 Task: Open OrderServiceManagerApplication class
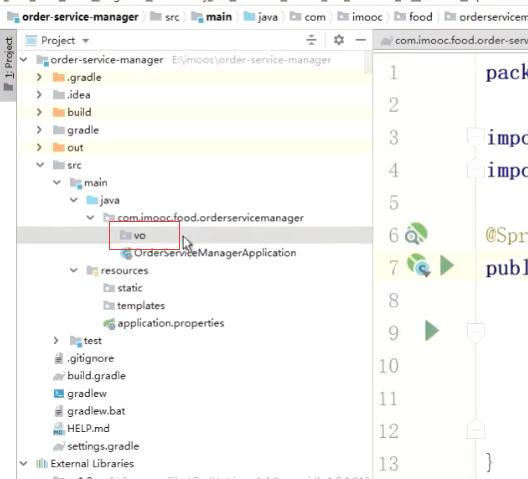(x=215, y=253)
